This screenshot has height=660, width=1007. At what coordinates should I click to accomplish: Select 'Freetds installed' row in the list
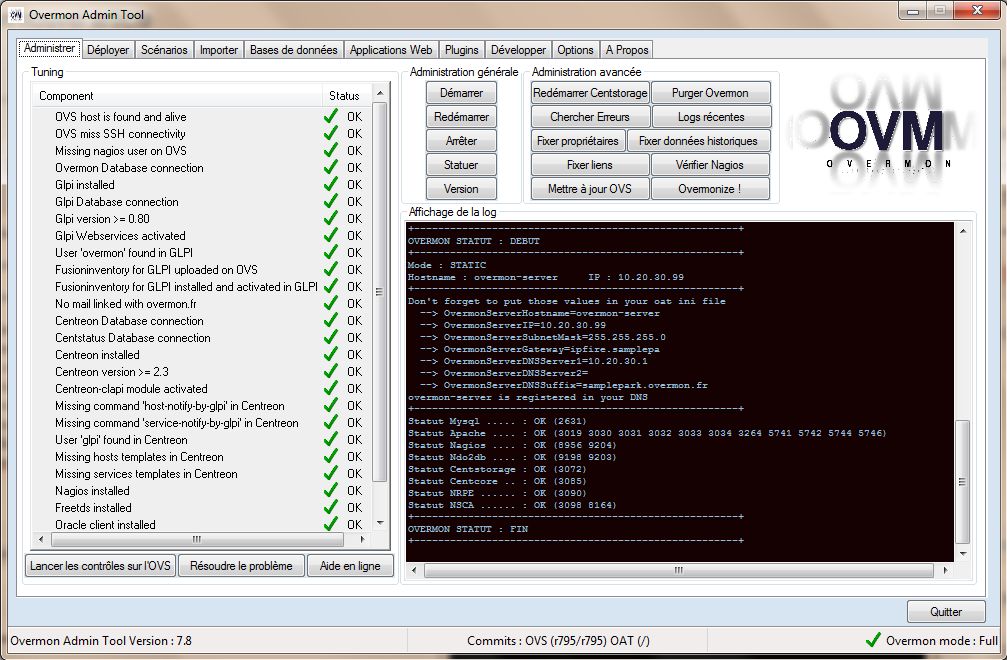[x=93, y=508]
